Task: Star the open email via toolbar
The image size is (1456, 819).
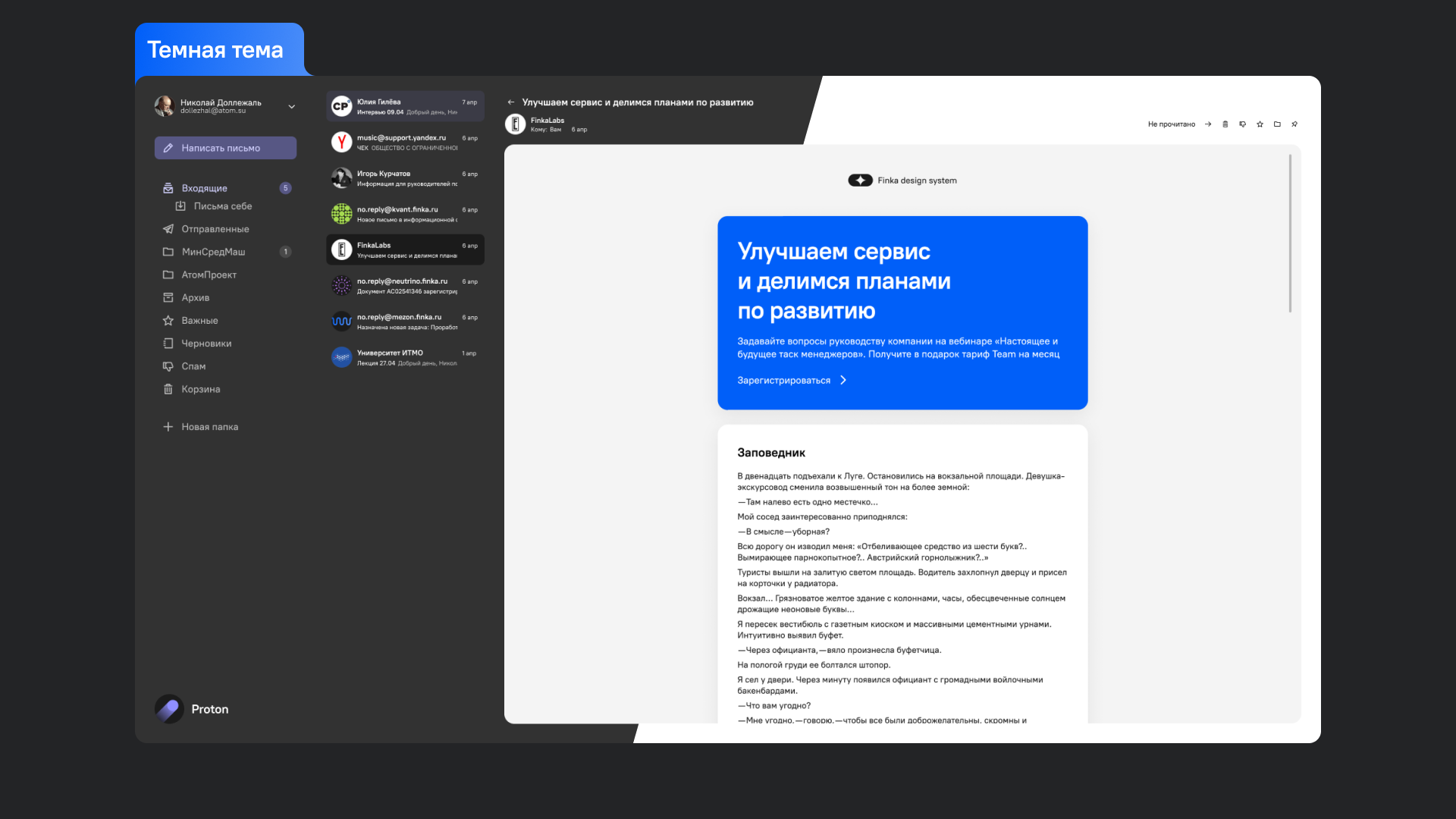Action: click(x=1260, y=124)
